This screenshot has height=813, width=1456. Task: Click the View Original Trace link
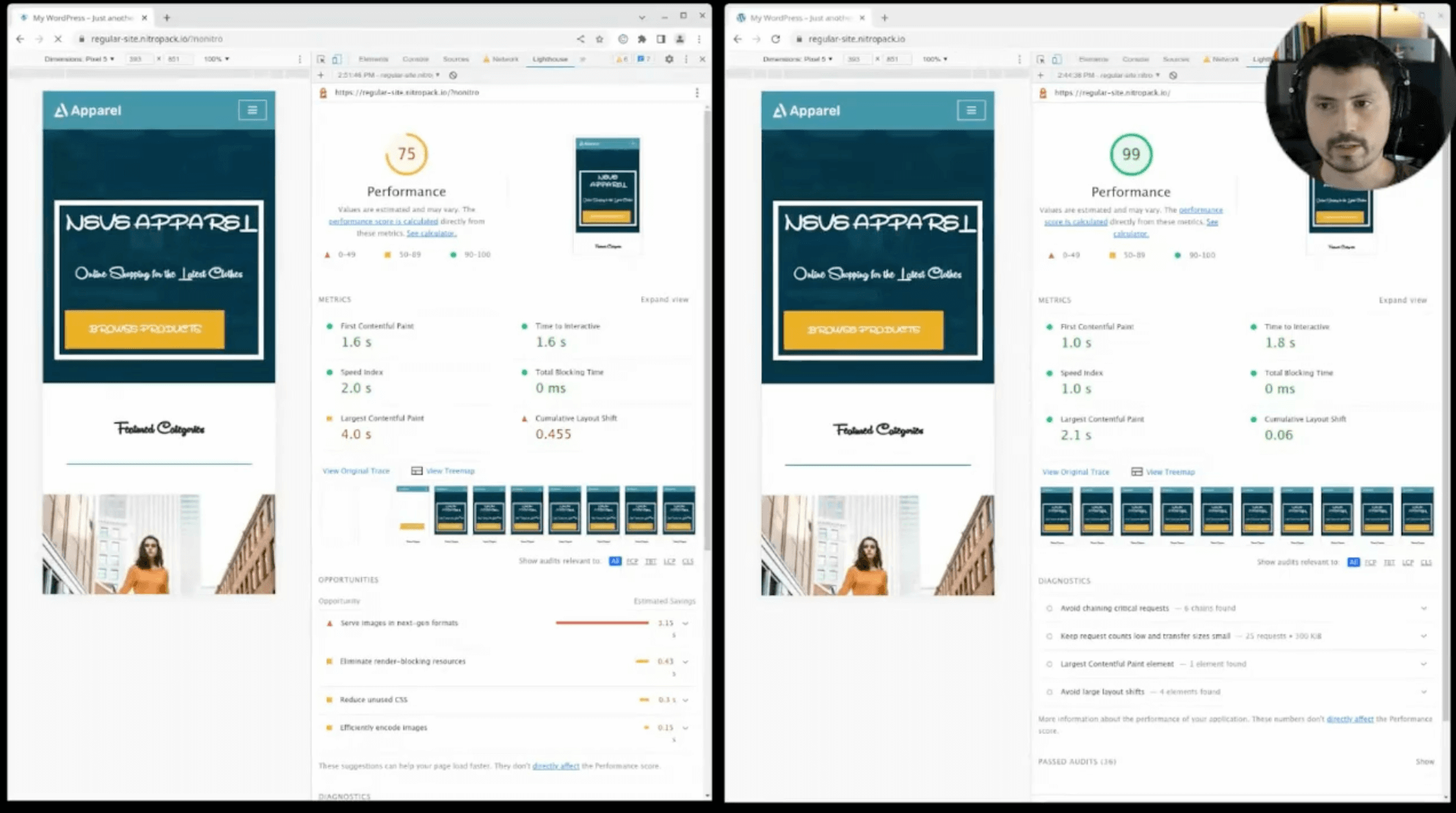[x=356, y=471]
